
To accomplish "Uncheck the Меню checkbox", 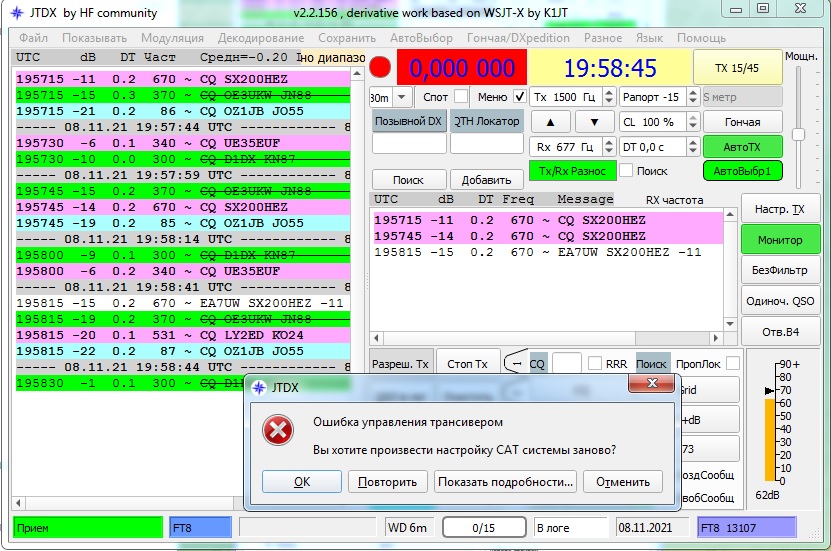I will pos(519,96).
